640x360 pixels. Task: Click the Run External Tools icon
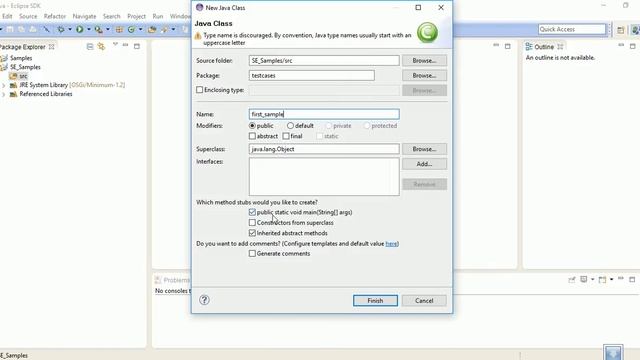tap(98, 29)
